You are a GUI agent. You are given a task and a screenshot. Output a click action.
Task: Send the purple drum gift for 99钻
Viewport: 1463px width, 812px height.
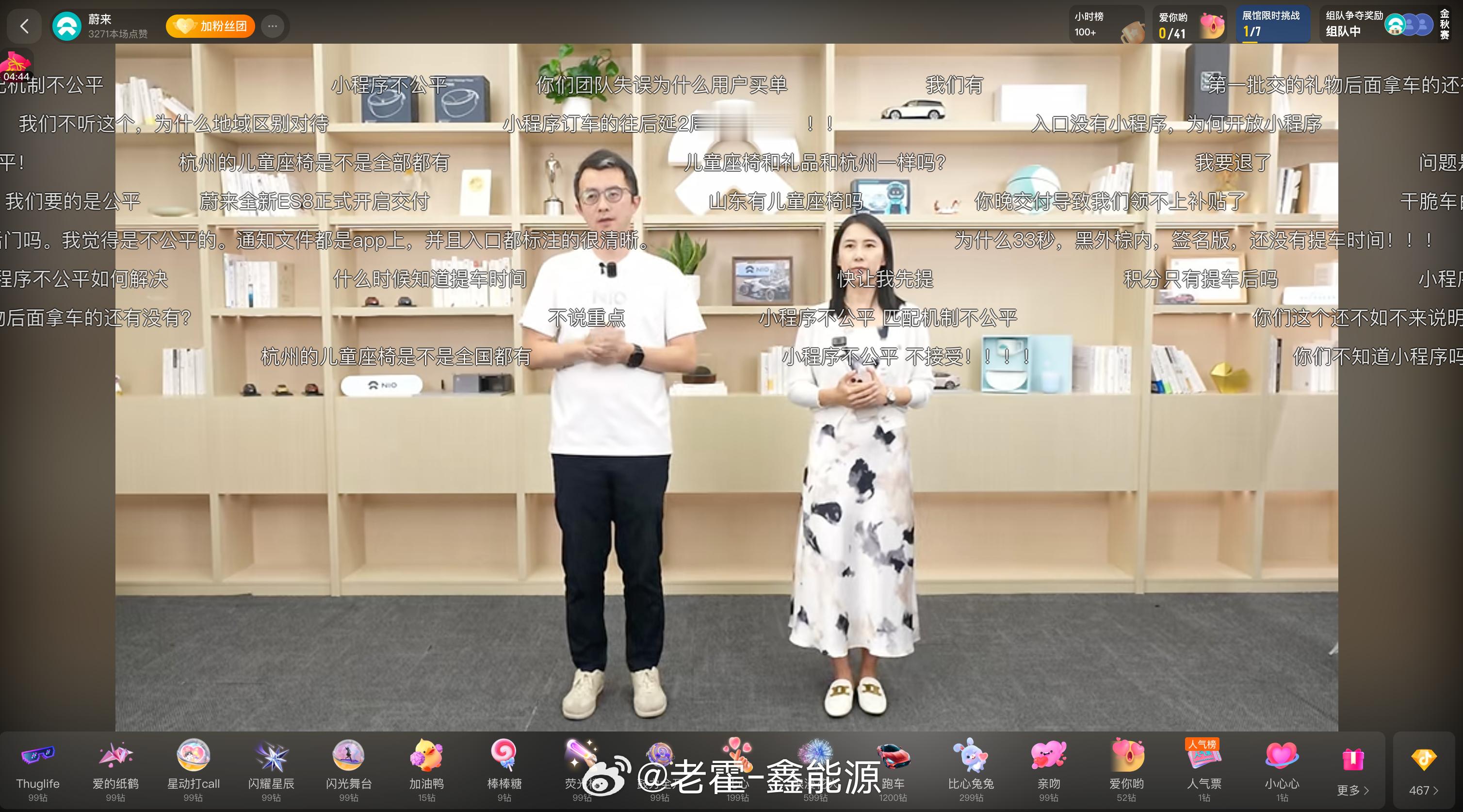click(659, 771)
